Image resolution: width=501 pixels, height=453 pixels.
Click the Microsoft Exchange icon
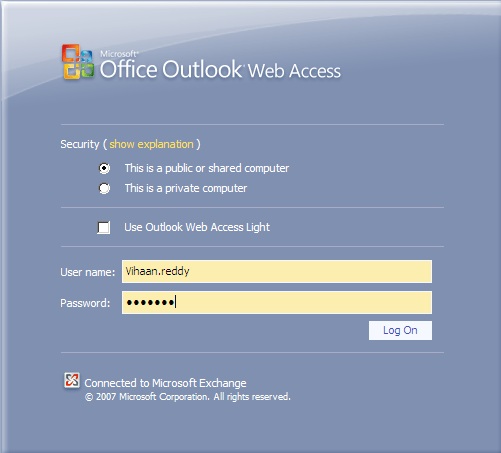pos(72,380)
